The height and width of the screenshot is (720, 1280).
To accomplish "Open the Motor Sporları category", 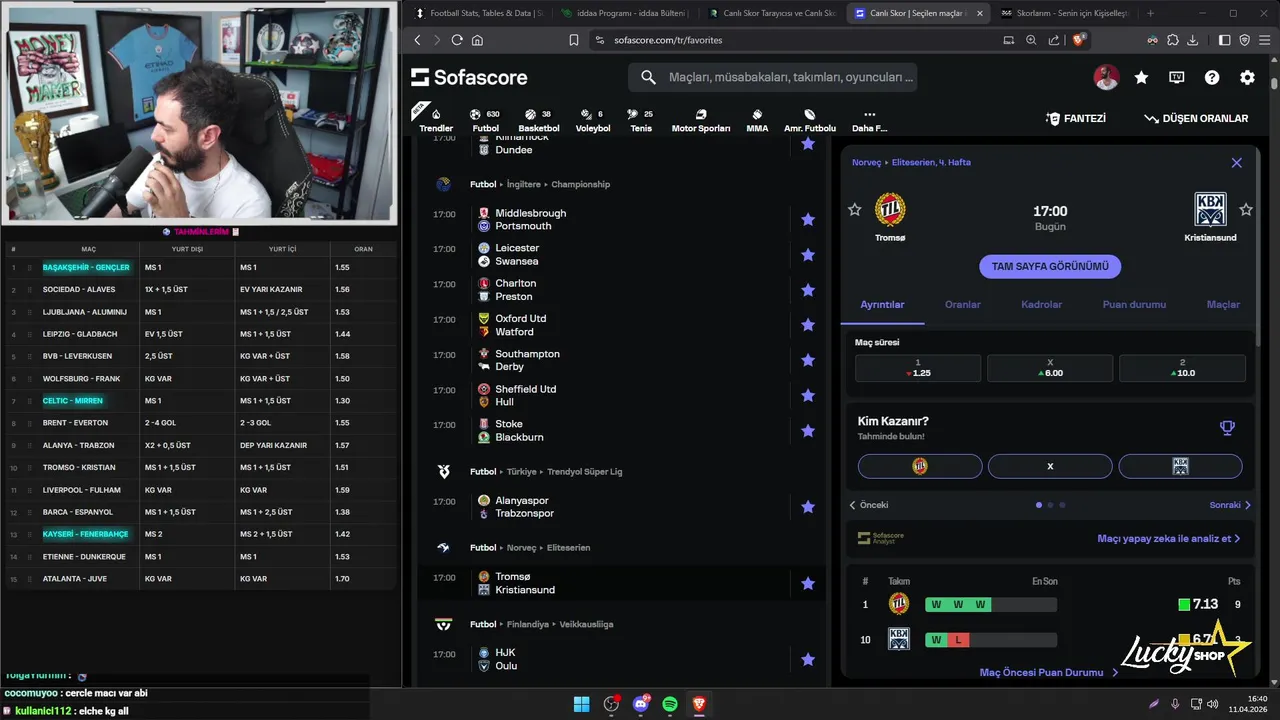I will (700, 119).
